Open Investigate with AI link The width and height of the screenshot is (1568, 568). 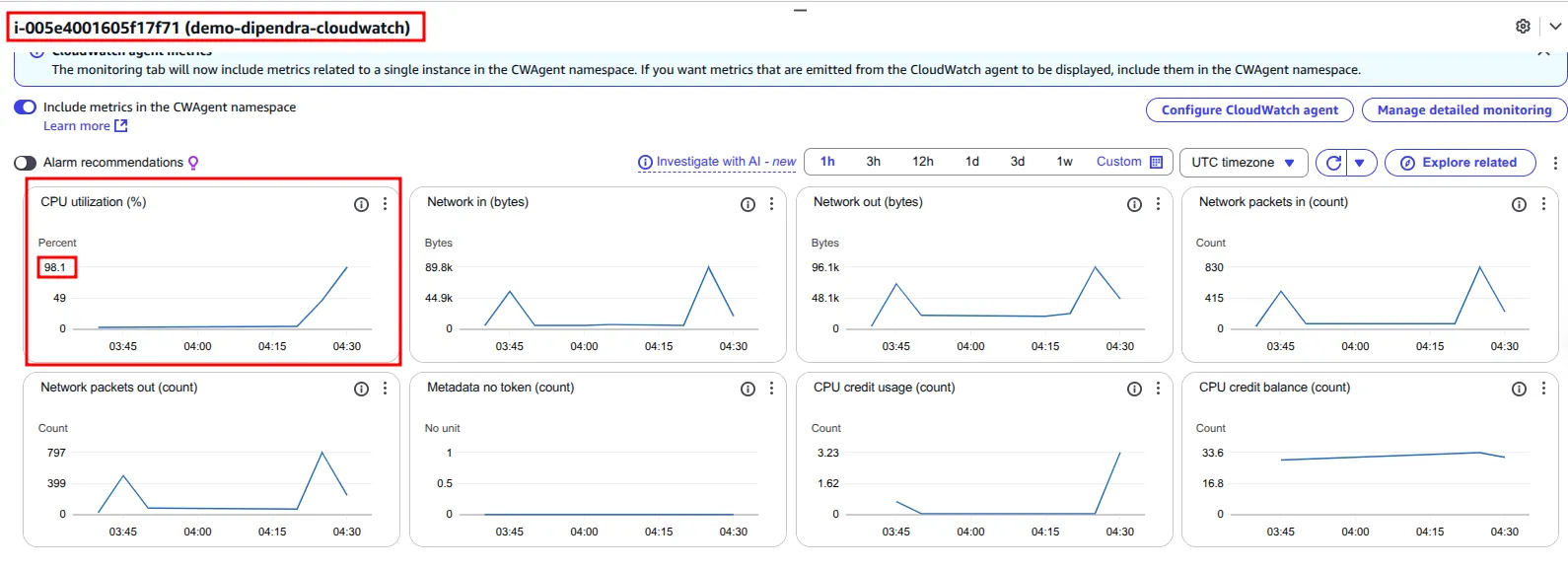717,162
